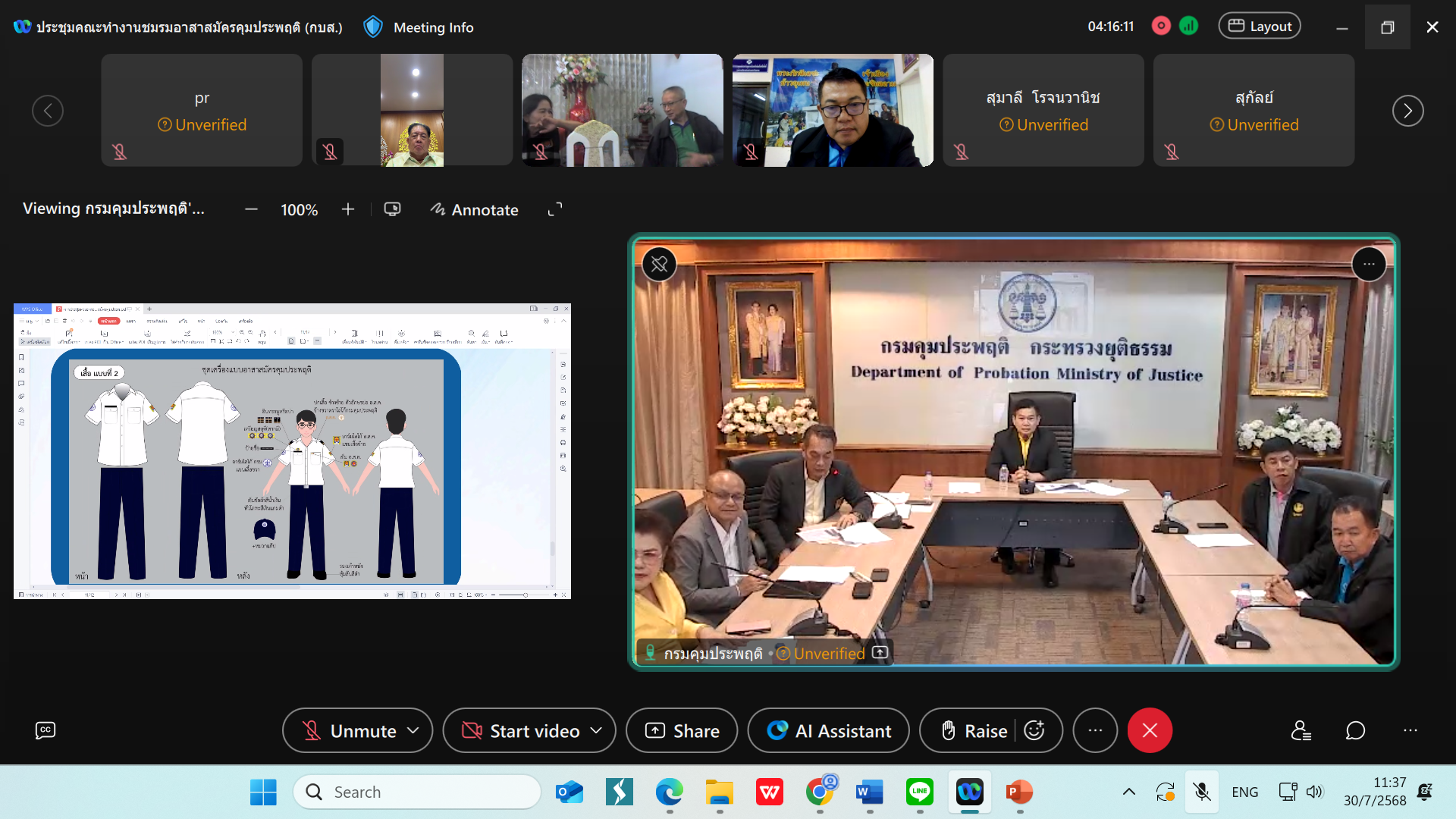Enter fullscreen for shared content
1456x819 pixels.
tap(555, 209)
